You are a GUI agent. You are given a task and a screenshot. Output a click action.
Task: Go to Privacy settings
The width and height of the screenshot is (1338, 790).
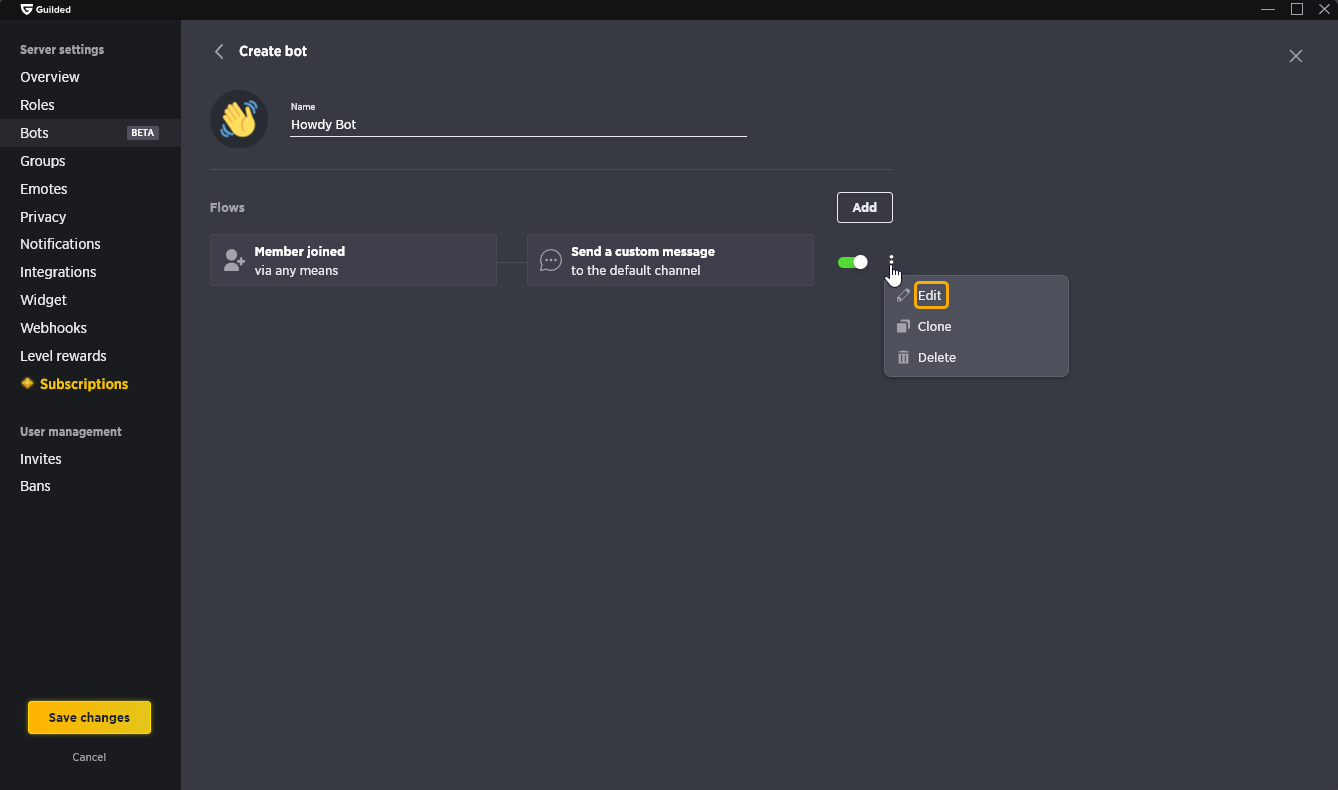[90, 217]
